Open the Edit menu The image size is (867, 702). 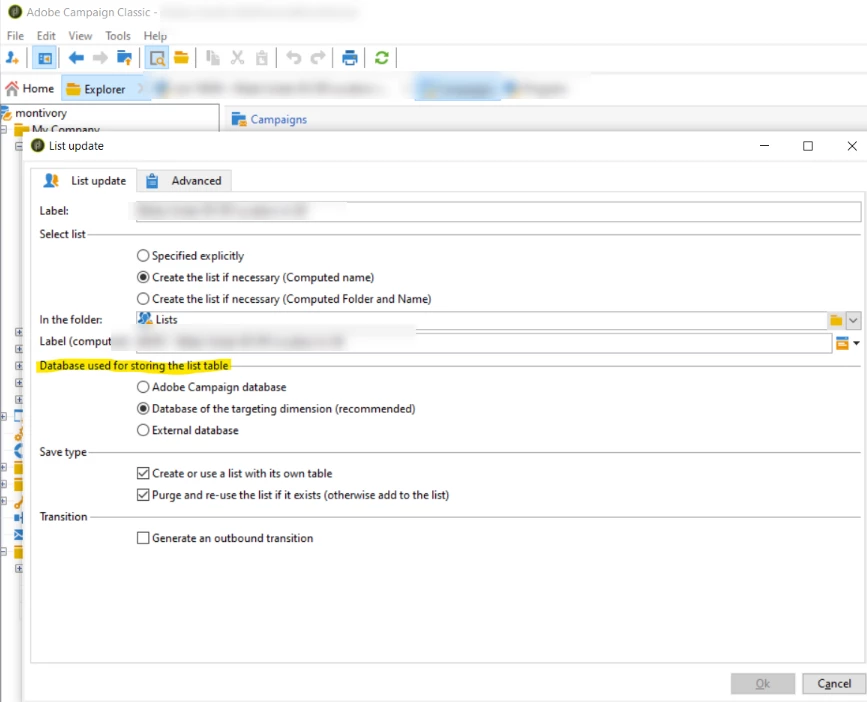coord(46,36)
